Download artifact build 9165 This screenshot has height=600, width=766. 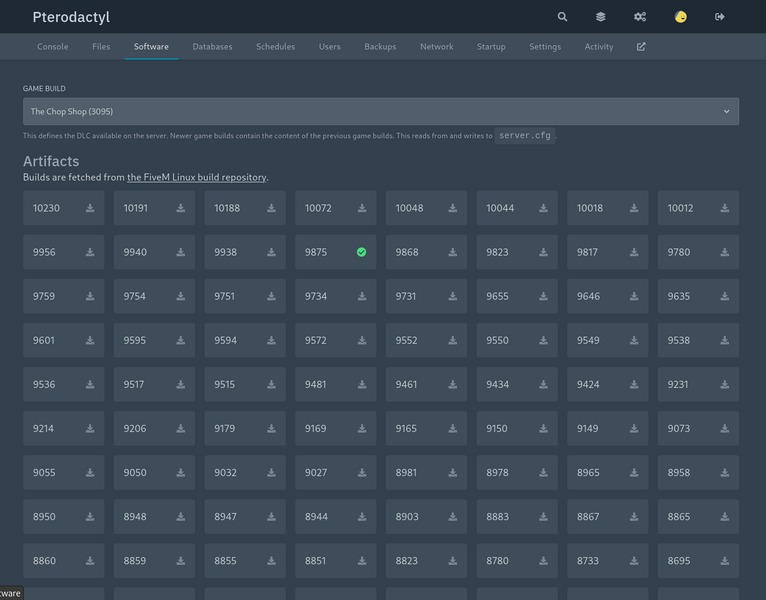453,429
